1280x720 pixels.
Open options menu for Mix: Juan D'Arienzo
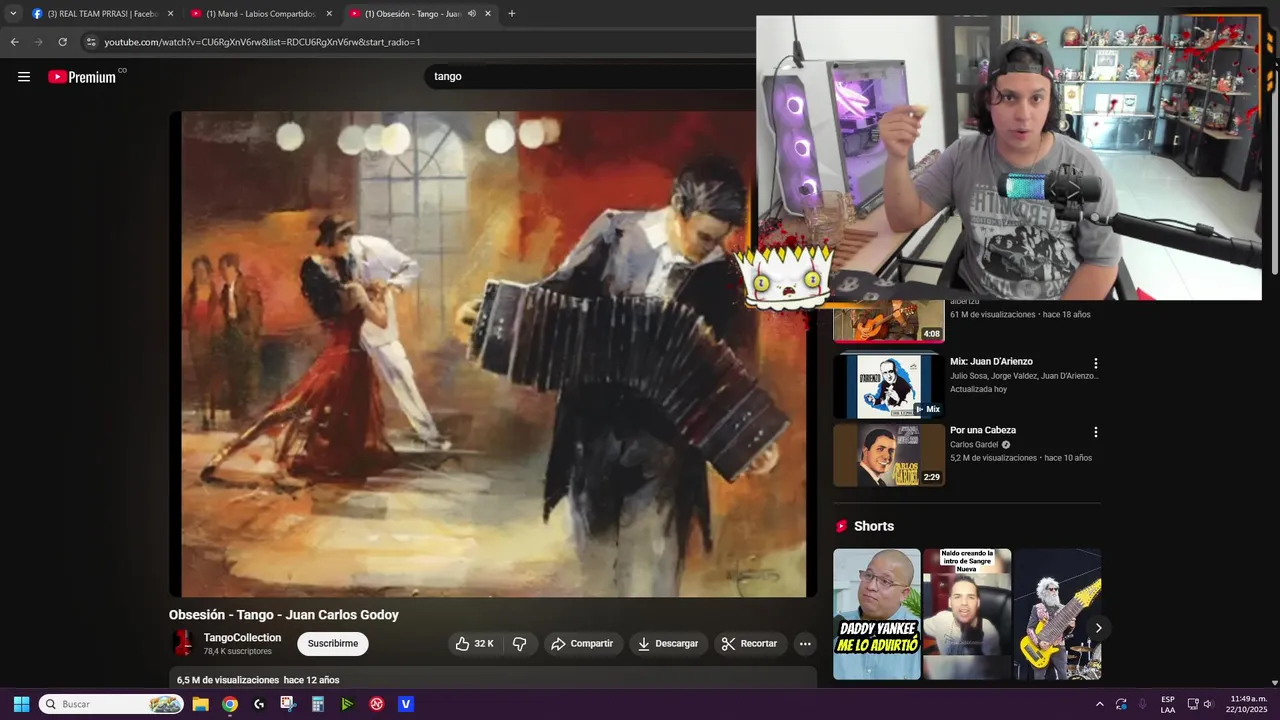1095,364
